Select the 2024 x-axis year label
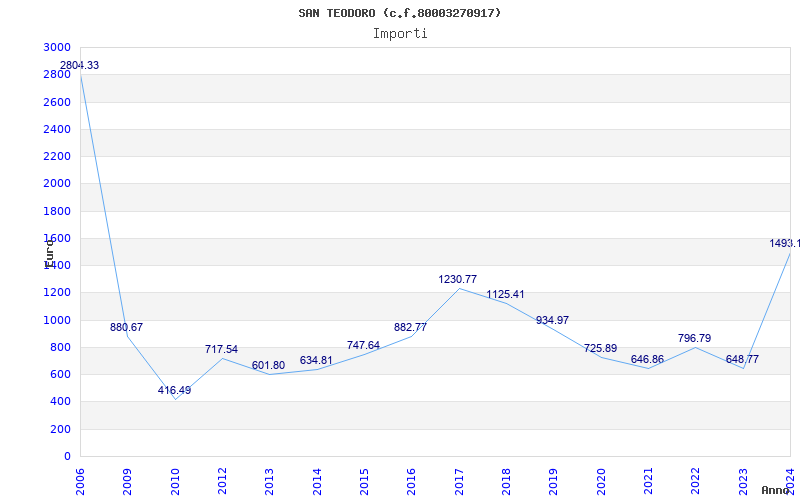 pos(789,479)
